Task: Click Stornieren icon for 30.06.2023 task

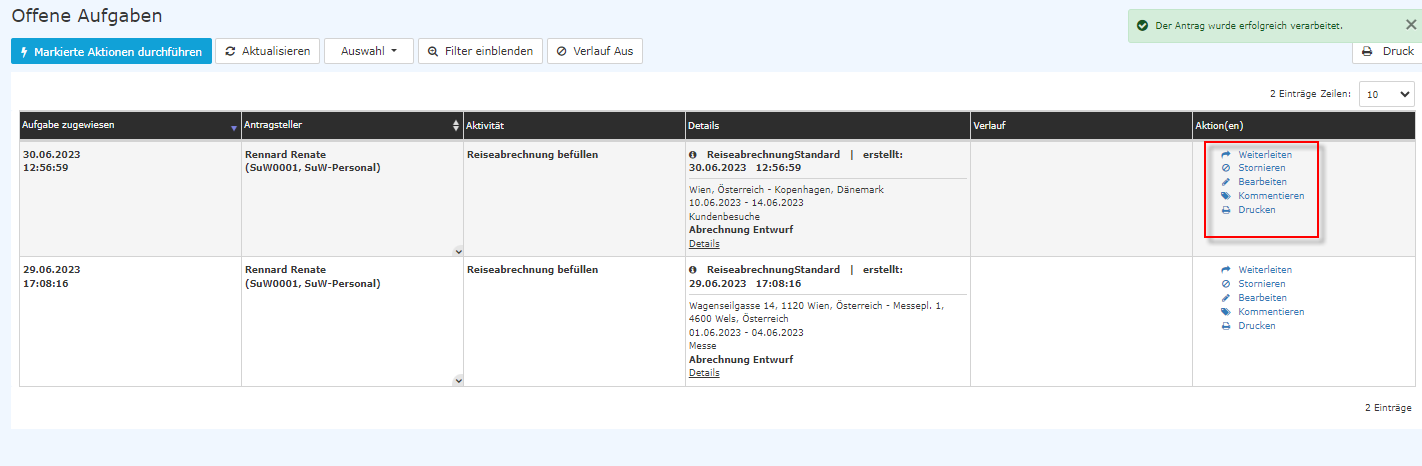Action: click(x=1226, y=169)
